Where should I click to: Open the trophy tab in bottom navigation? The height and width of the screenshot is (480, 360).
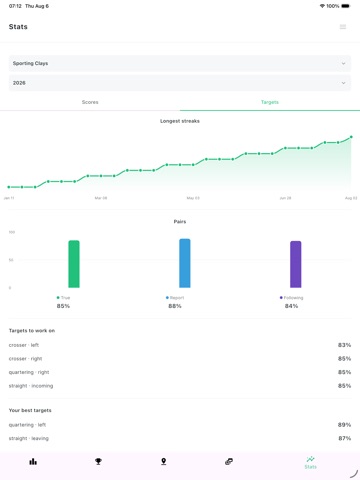98,461
